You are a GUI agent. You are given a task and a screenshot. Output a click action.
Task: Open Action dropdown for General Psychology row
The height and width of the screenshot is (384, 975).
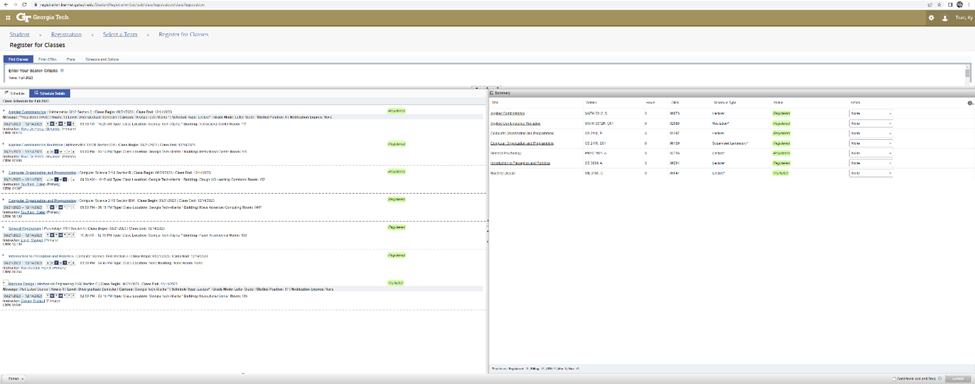871,153
